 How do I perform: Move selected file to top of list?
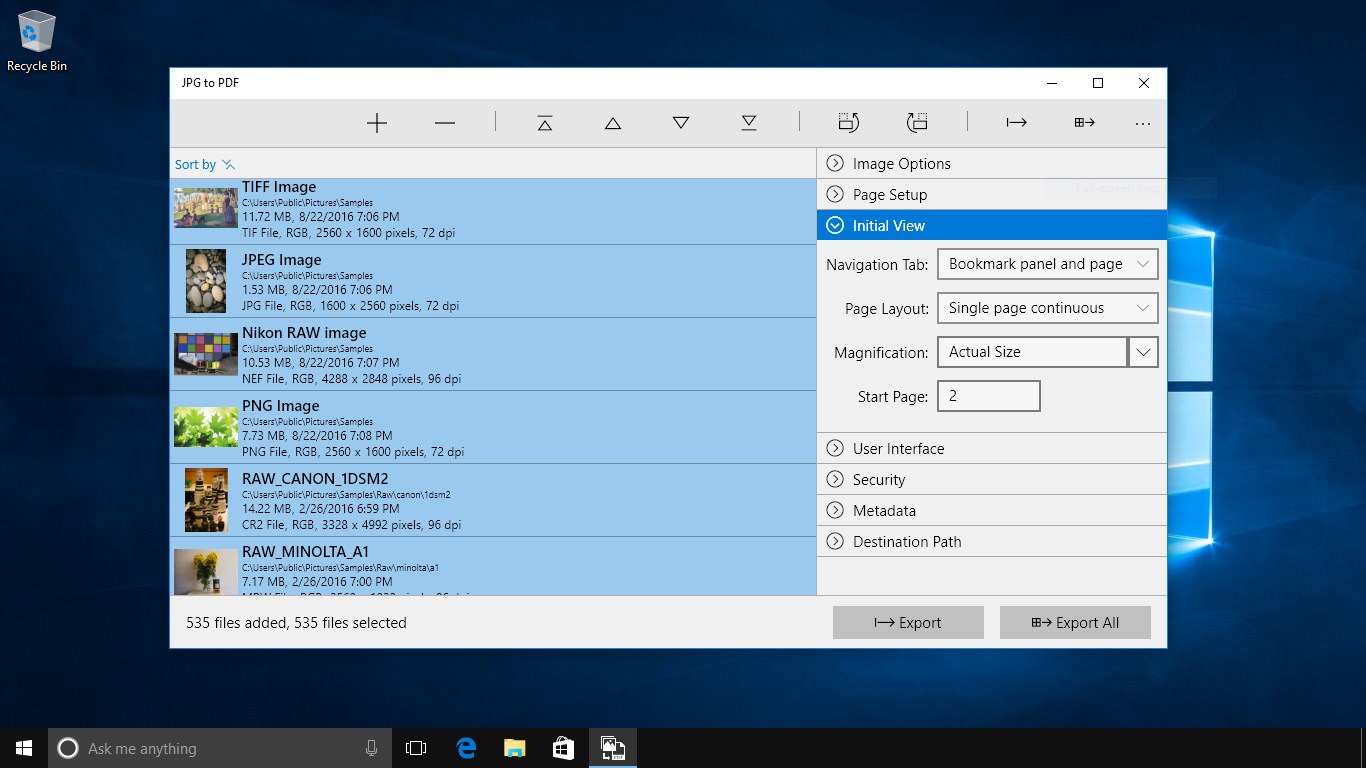[545, 123]
